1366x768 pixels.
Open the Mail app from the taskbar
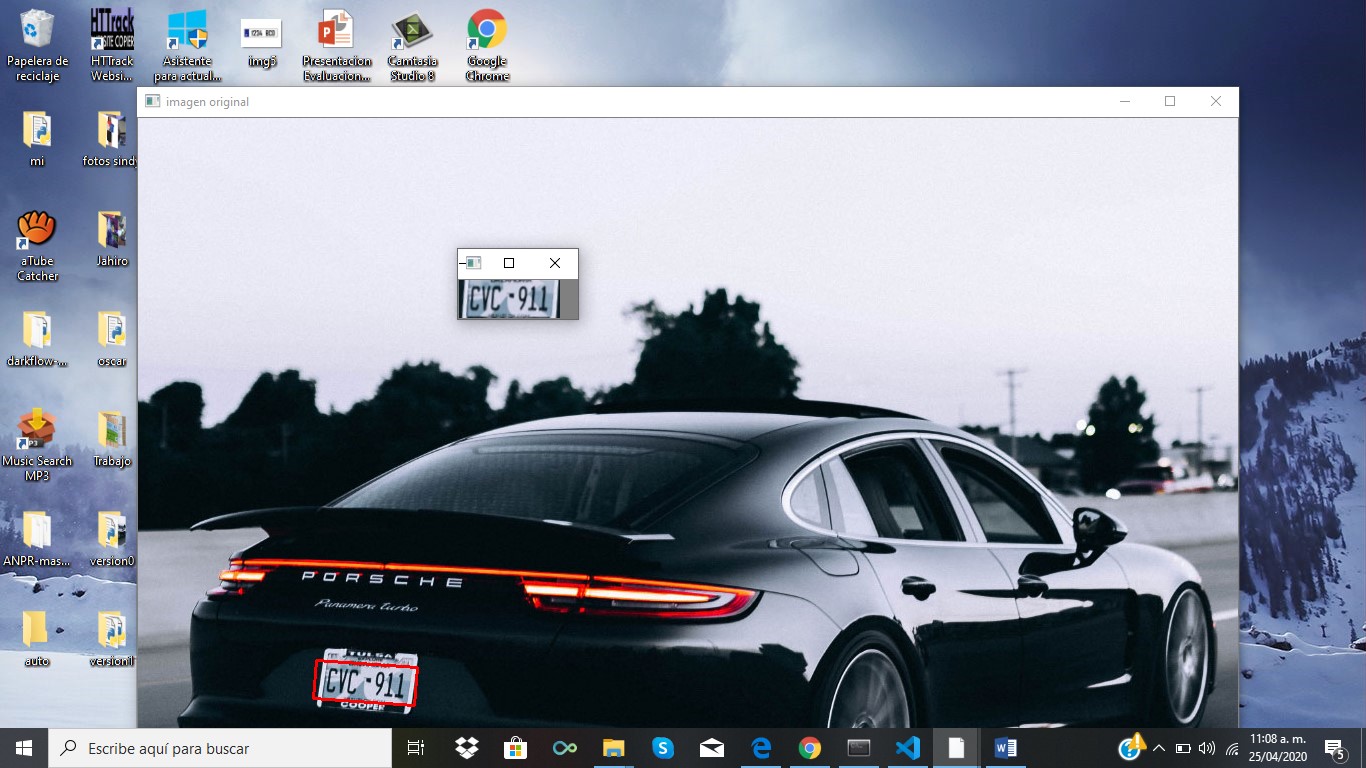pos(711,748)
